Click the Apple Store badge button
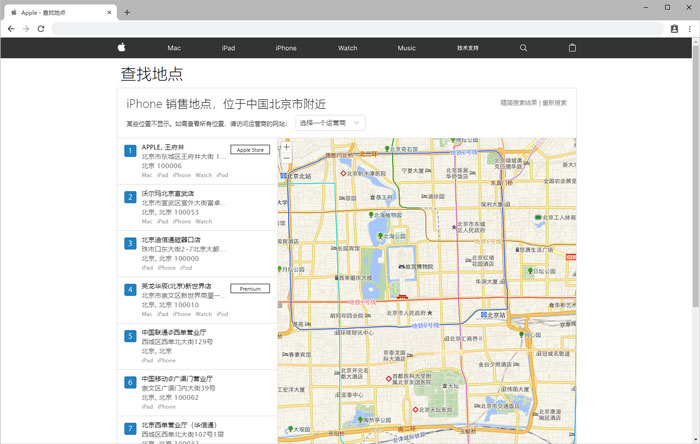Viewport: 700px width, 444px height. point(250,149)
